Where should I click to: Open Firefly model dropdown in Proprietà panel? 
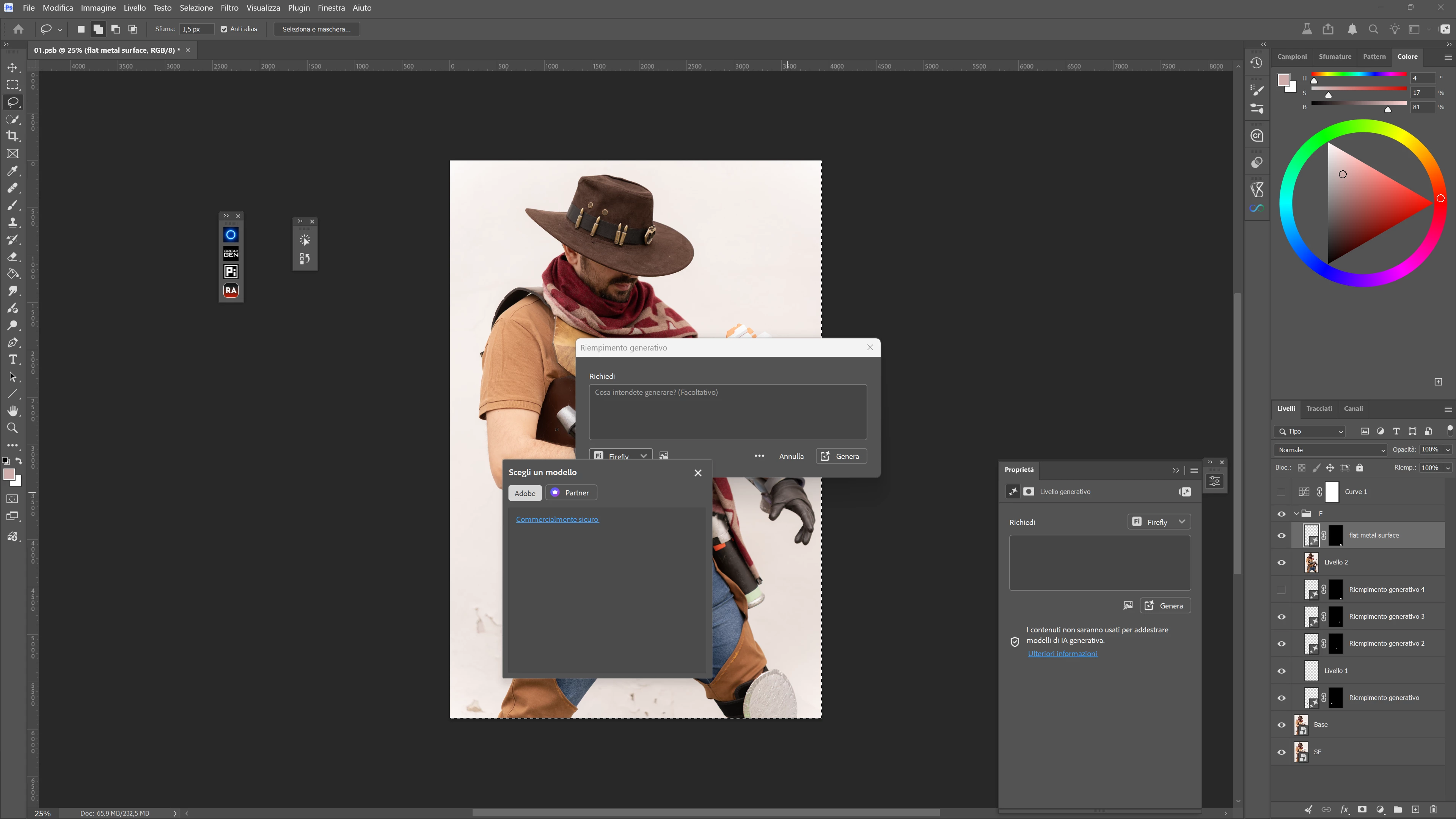pyautogui.click(x=1159, y=522)
